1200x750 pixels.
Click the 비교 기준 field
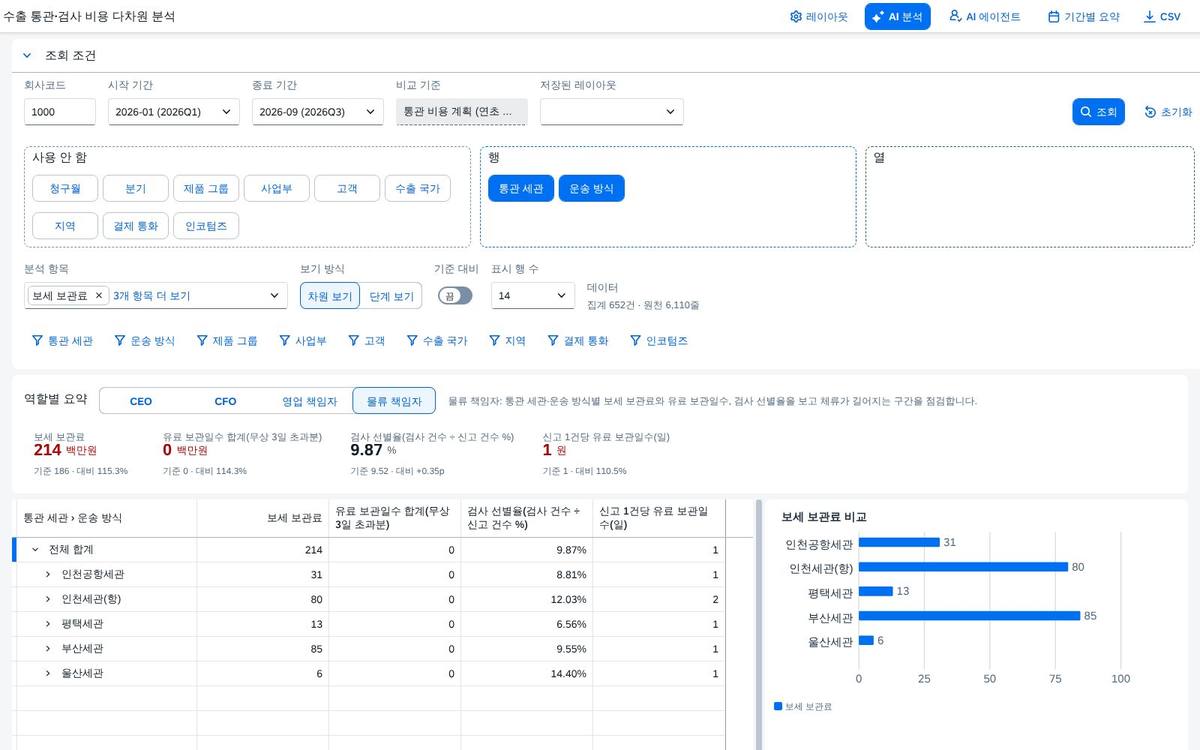[461, 112]
